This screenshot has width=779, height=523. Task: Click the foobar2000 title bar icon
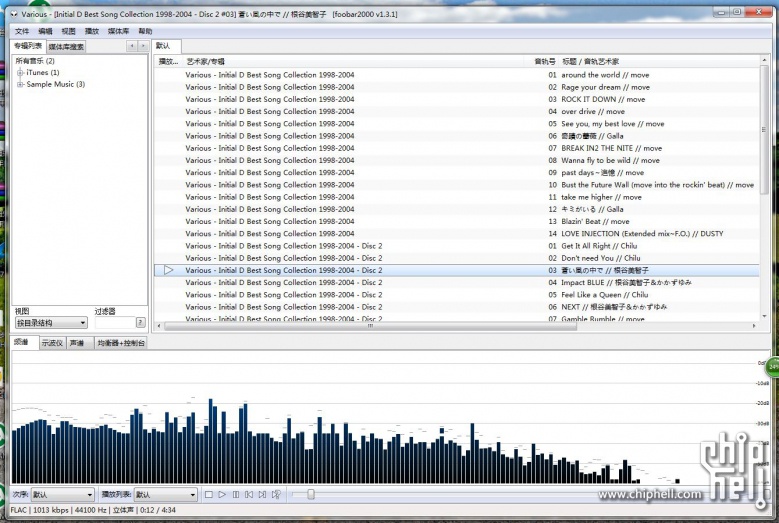coord(14,14)
